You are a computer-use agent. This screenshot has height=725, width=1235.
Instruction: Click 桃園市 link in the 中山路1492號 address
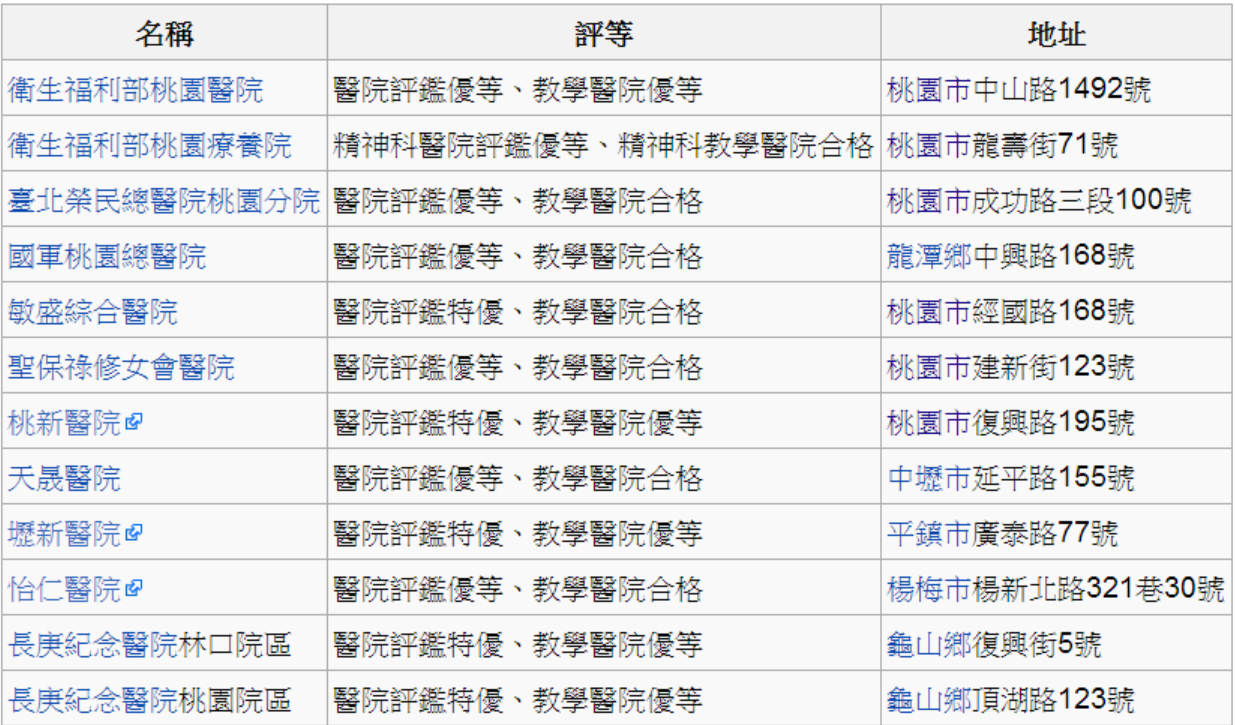point(929,91)
